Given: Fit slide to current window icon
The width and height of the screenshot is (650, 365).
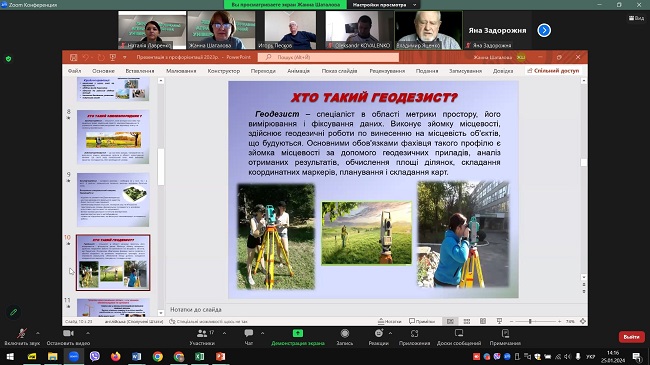Looking at the screenshot, I should [x=583, y=321].
